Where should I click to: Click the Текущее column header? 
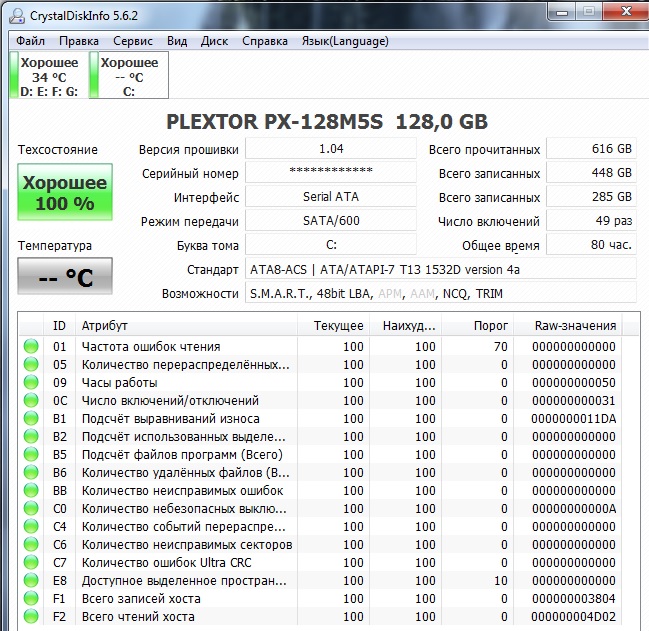pos(334,326)
